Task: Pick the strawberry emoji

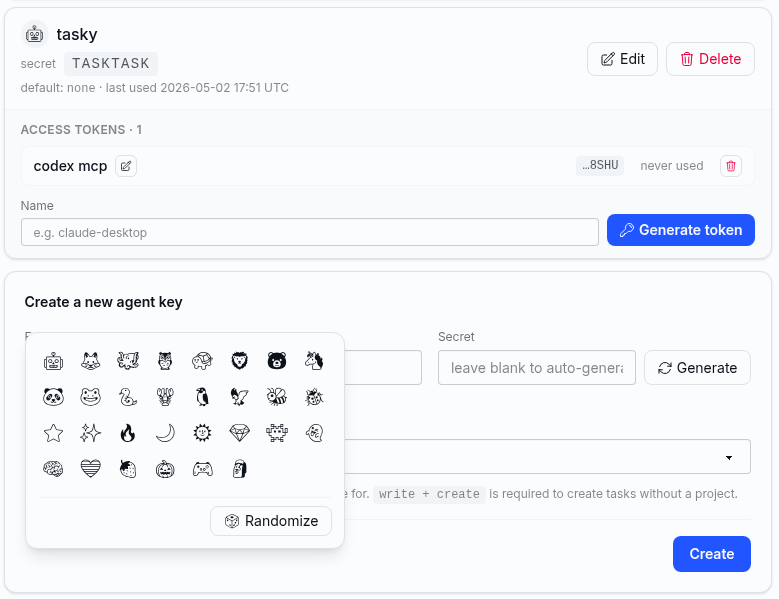Action: pos(128,469)
